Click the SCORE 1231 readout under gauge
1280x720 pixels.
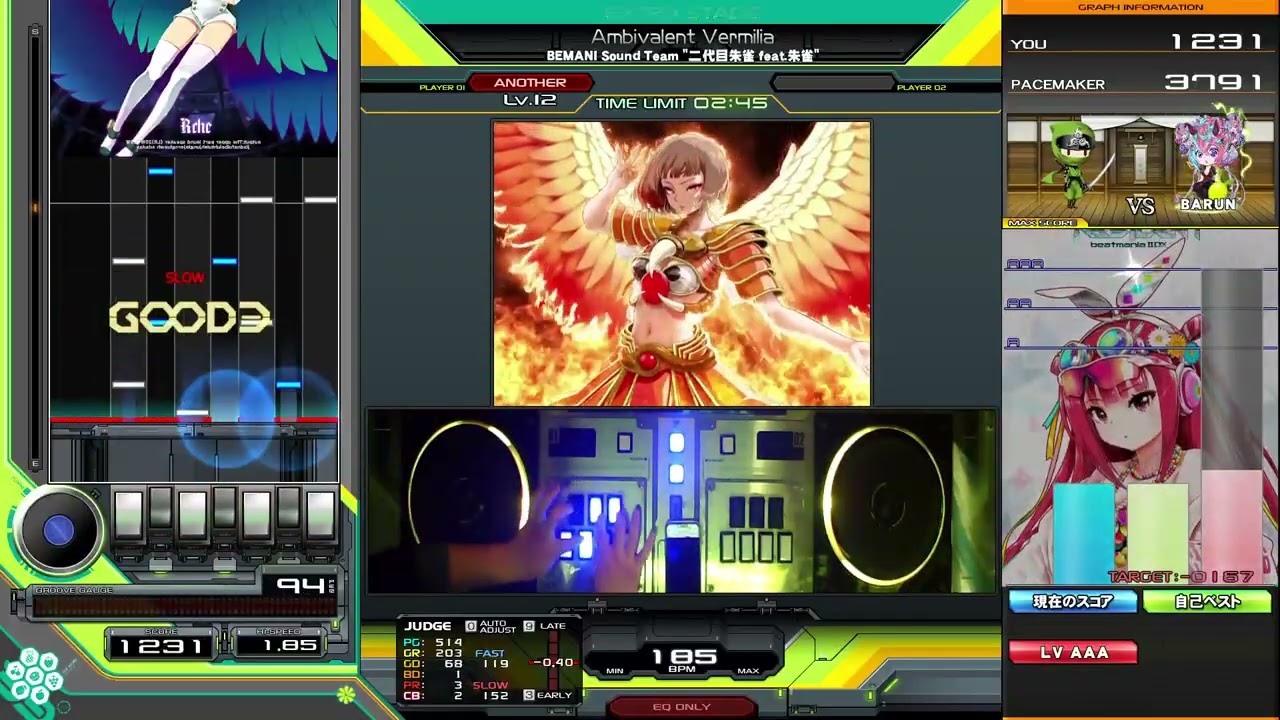[160, 646]
